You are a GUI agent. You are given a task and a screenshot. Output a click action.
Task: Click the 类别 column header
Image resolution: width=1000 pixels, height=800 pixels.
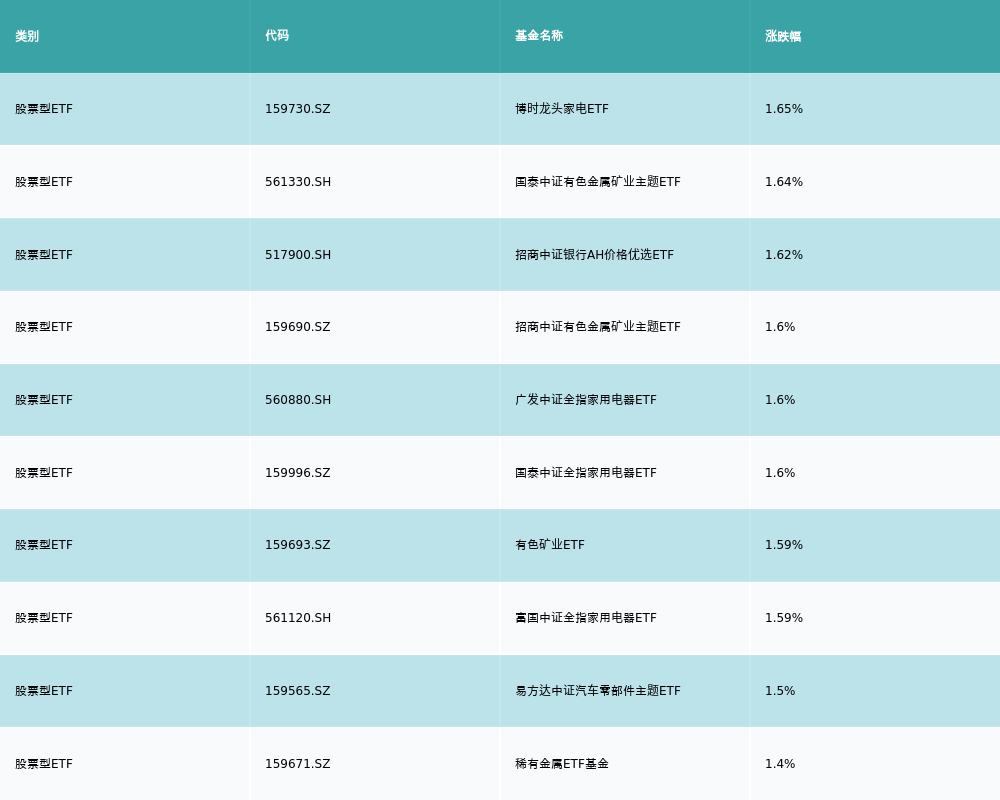point(27,36)
